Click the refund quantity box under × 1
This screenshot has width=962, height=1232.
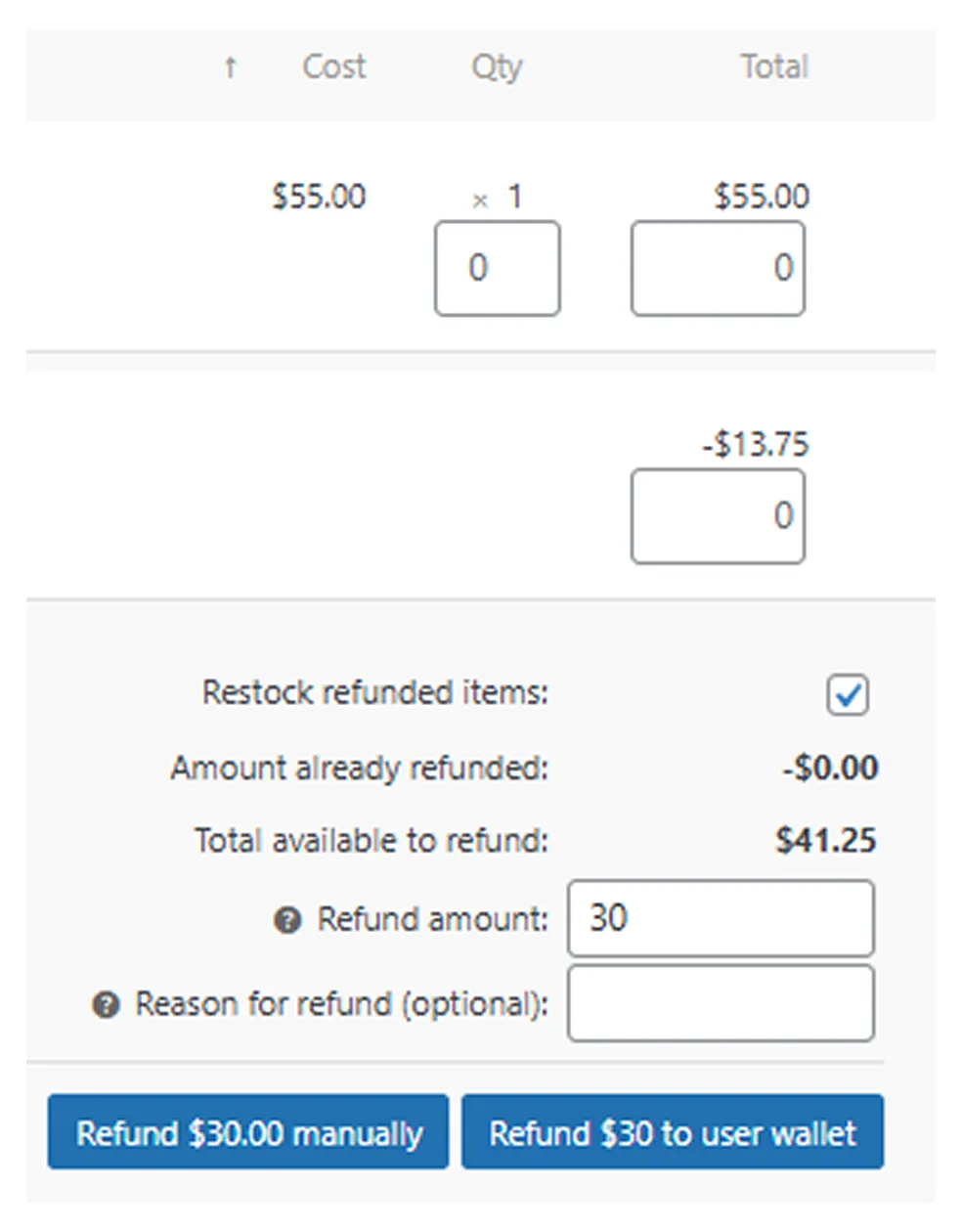498,268
